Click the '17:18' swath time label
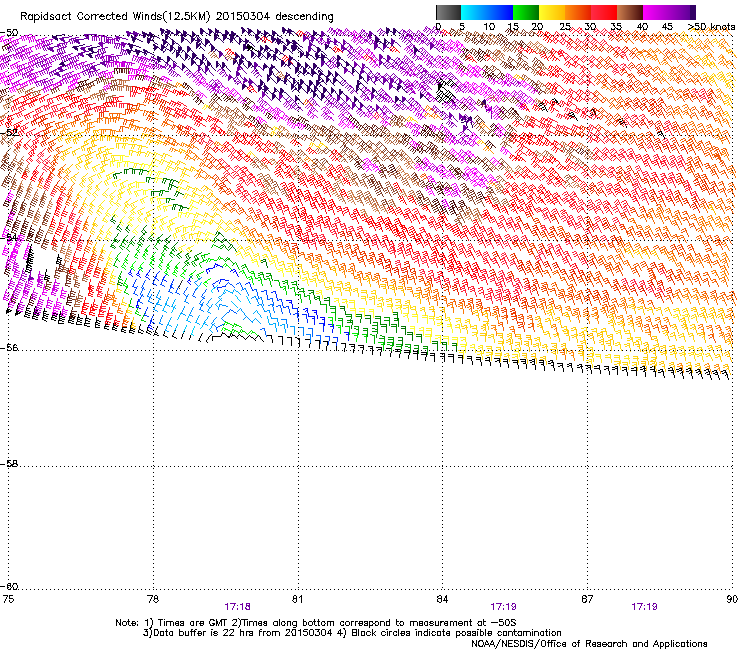The image size is (740, 650). coord(237,607)
